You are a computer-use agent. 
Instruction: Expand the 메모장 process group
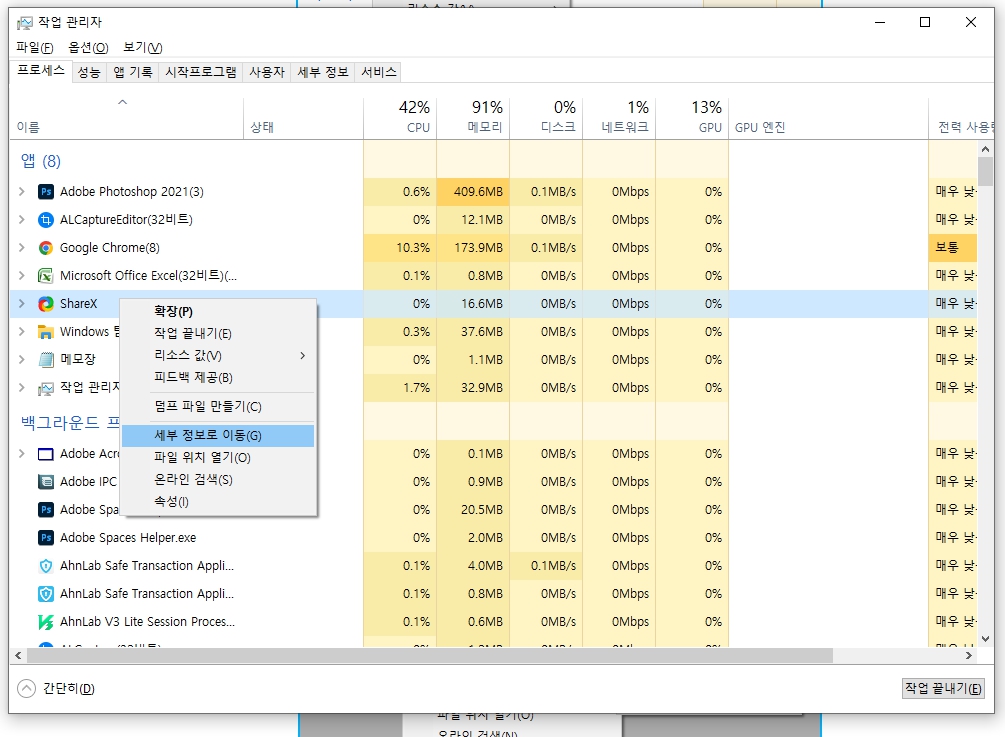click(22, 360)
